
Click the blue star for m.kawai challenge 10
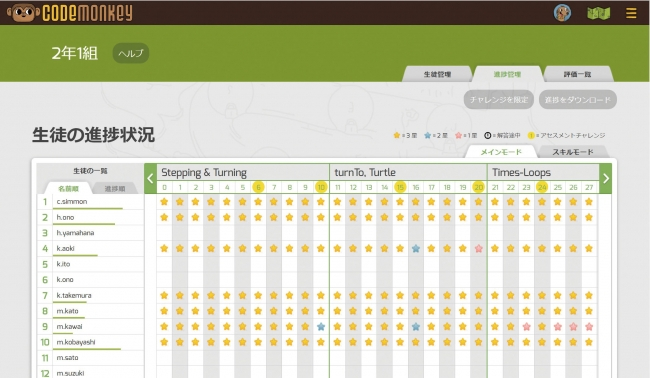(321, 327)
